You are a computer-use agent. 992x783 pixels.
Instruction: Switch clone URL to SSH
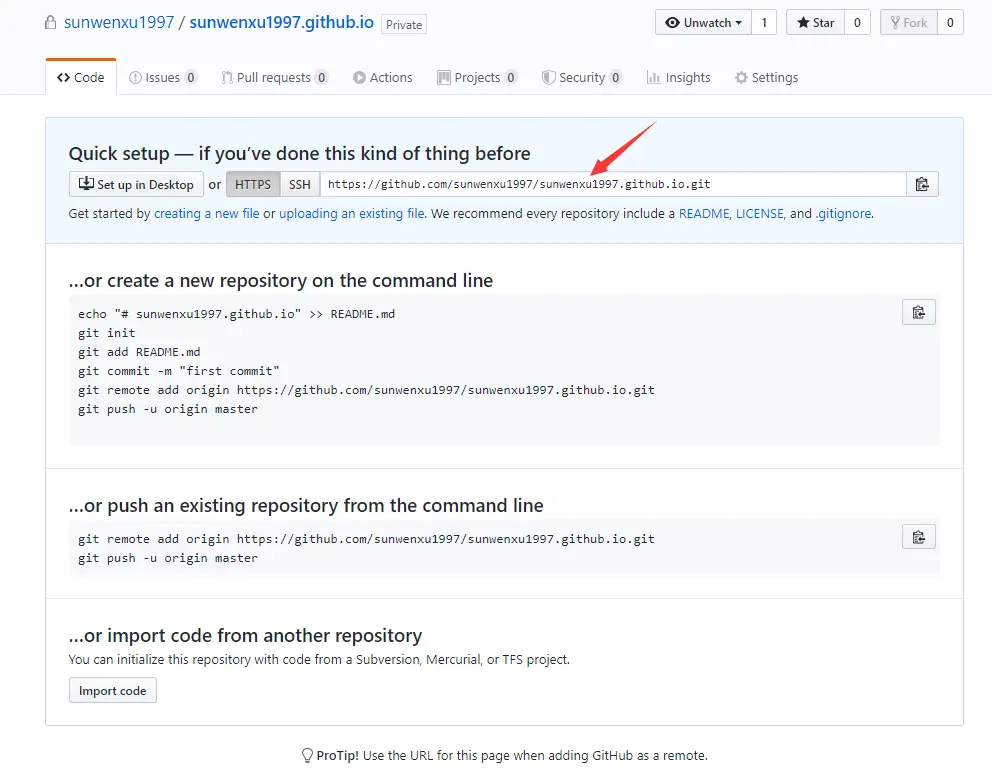[x=300, y=184]
